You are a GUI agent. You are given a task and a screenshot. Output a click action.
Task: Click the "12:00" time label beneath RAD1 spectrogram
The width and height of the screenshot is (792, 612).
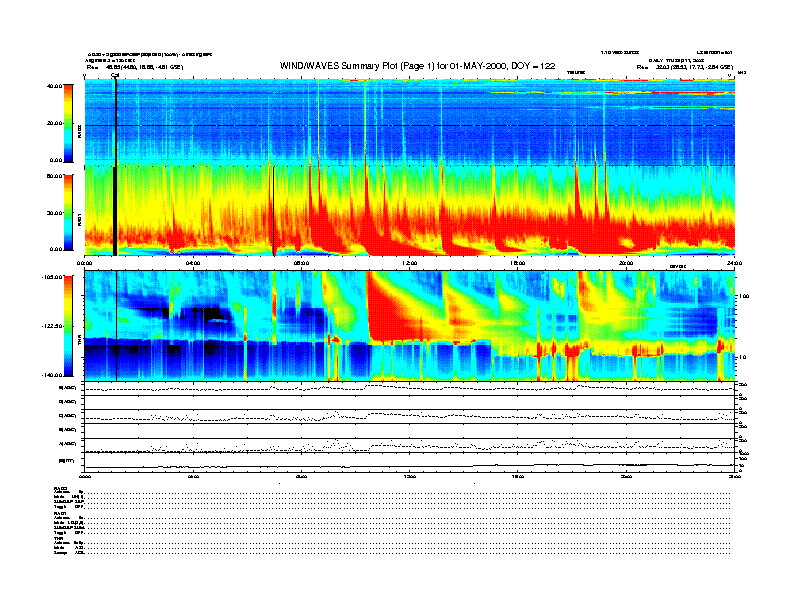tap(410, 263)
